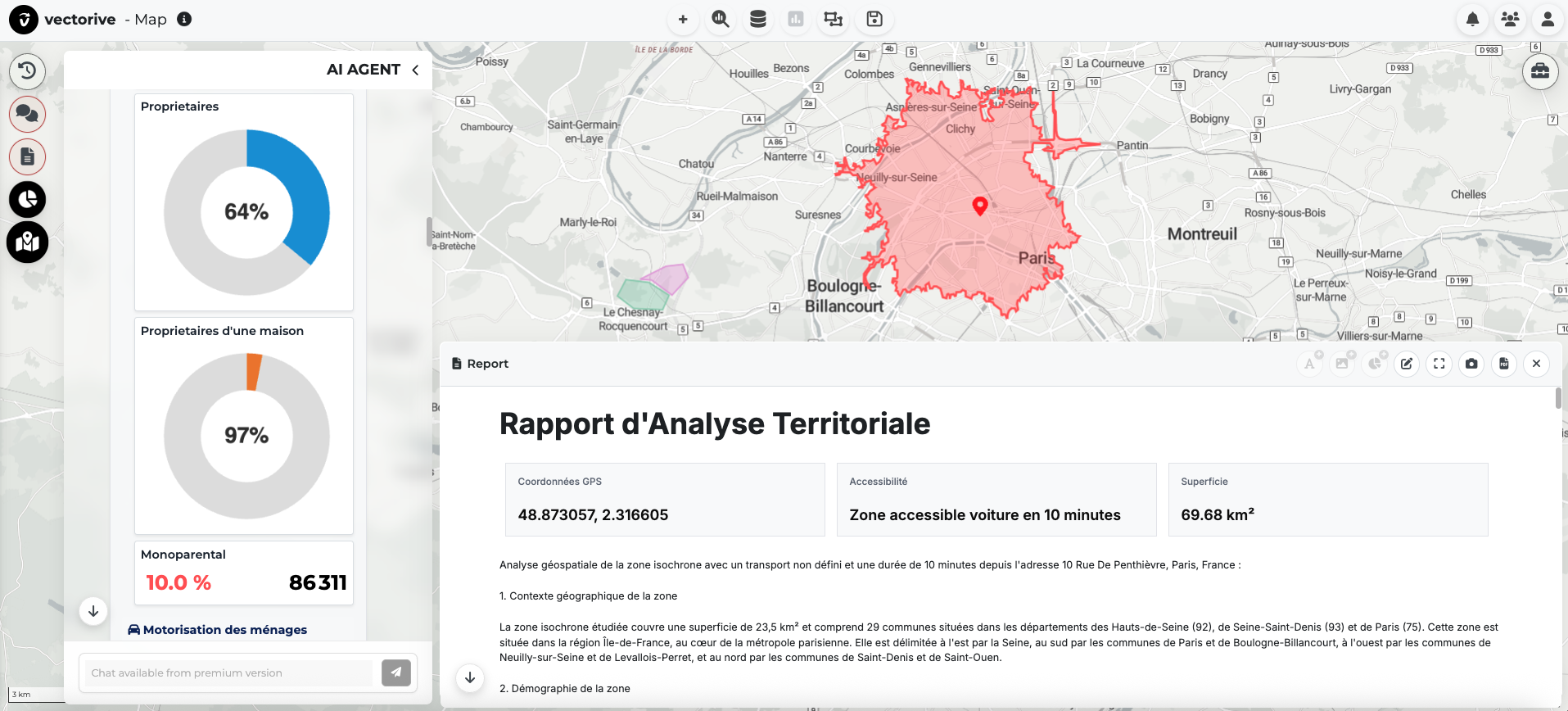Select the polygon zone drawing tool
This screenshot has height=711, width=1568.
pos(833,19)
